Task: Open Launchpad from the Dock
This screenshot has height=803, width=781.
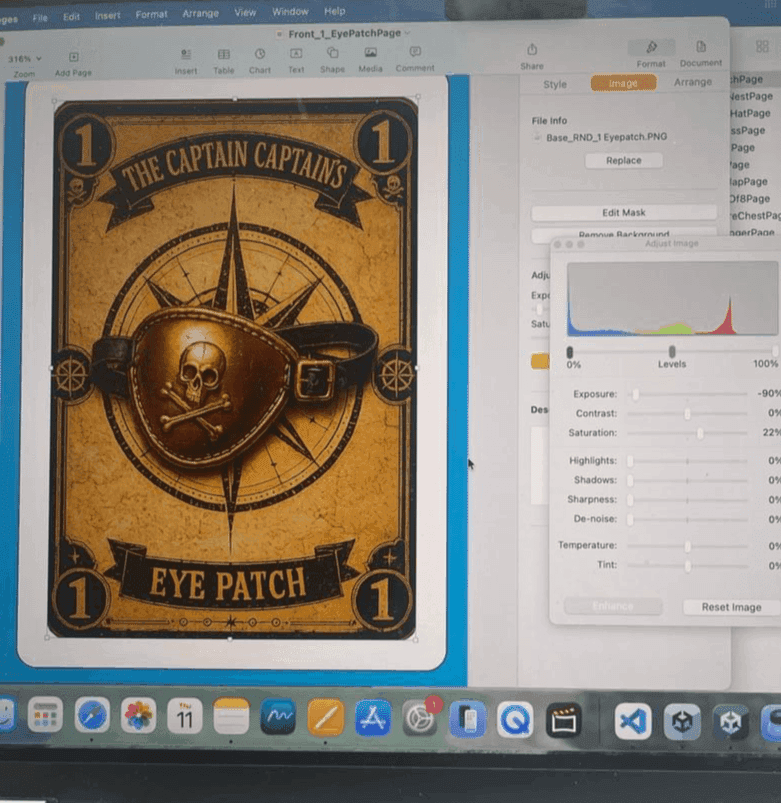Action: (45, 714)
